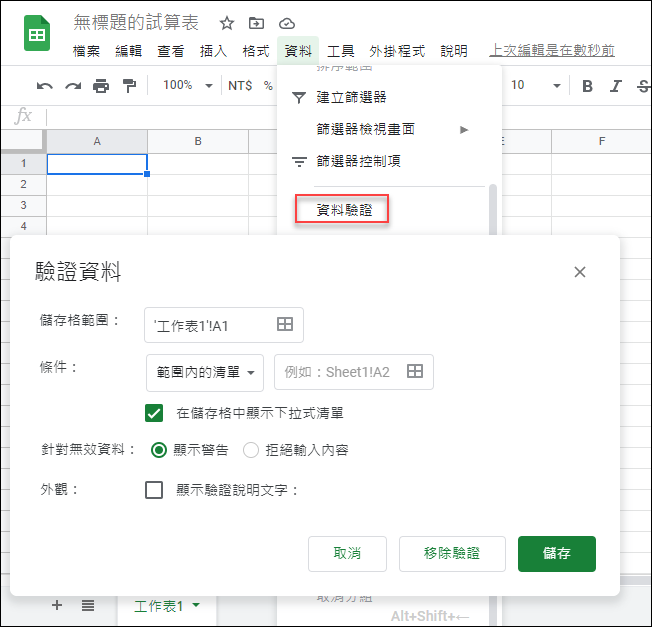Image resolution: width=652 pixels, height=627 pixels.
Task: Select the 拒絕輸入內容 radio button
Action: coord(251,450)
